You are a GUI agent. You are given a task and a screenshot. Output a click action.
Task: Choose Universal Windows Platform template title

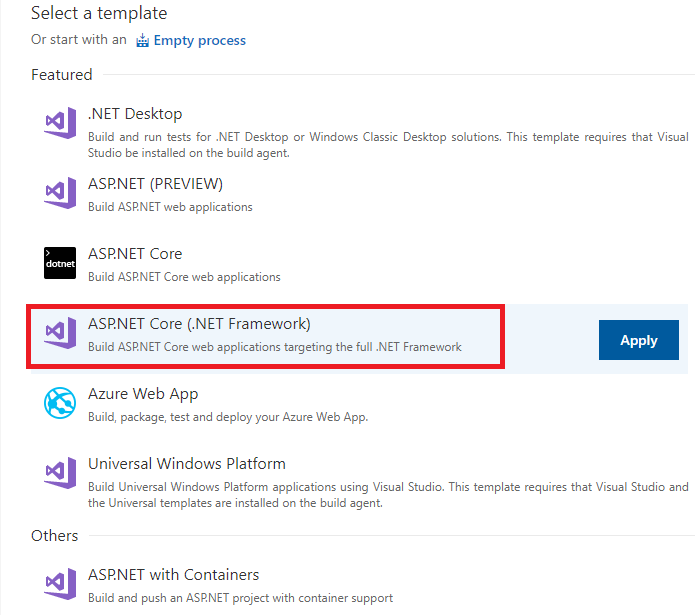point(187,464)
